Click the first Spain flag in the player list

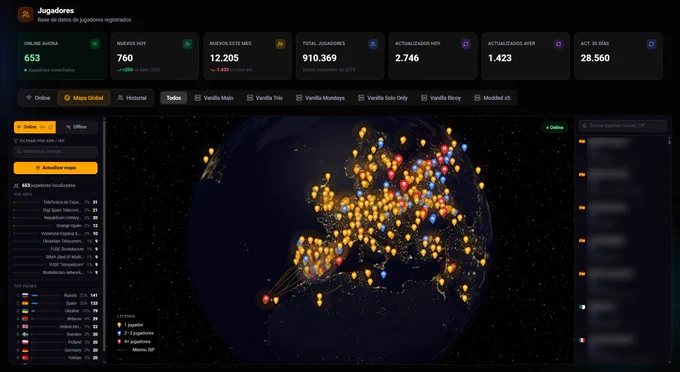pyautogui.click(x=582, y=141)
